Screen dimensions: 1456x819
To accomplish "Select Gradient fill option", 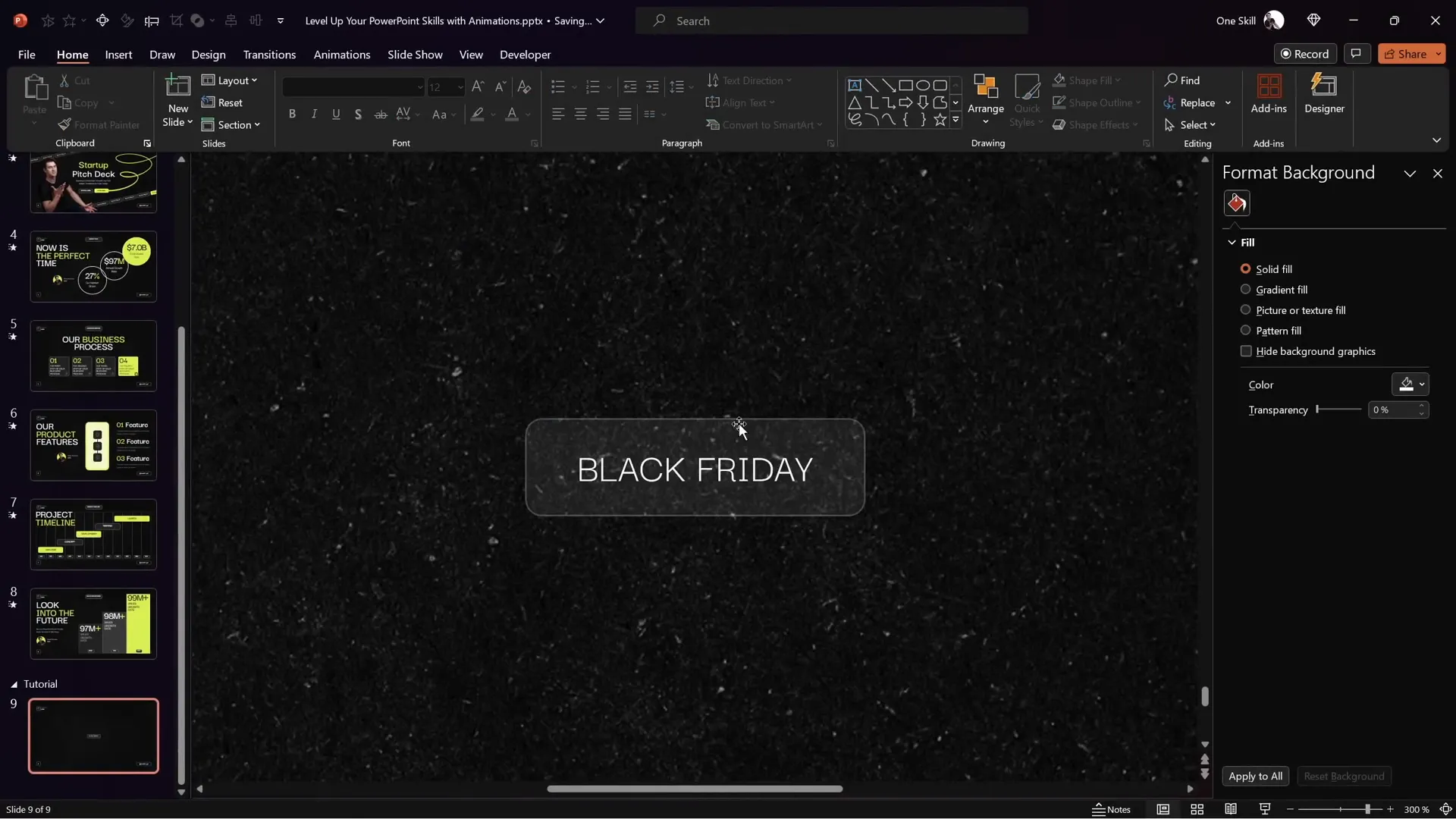I will [1245, 290].
